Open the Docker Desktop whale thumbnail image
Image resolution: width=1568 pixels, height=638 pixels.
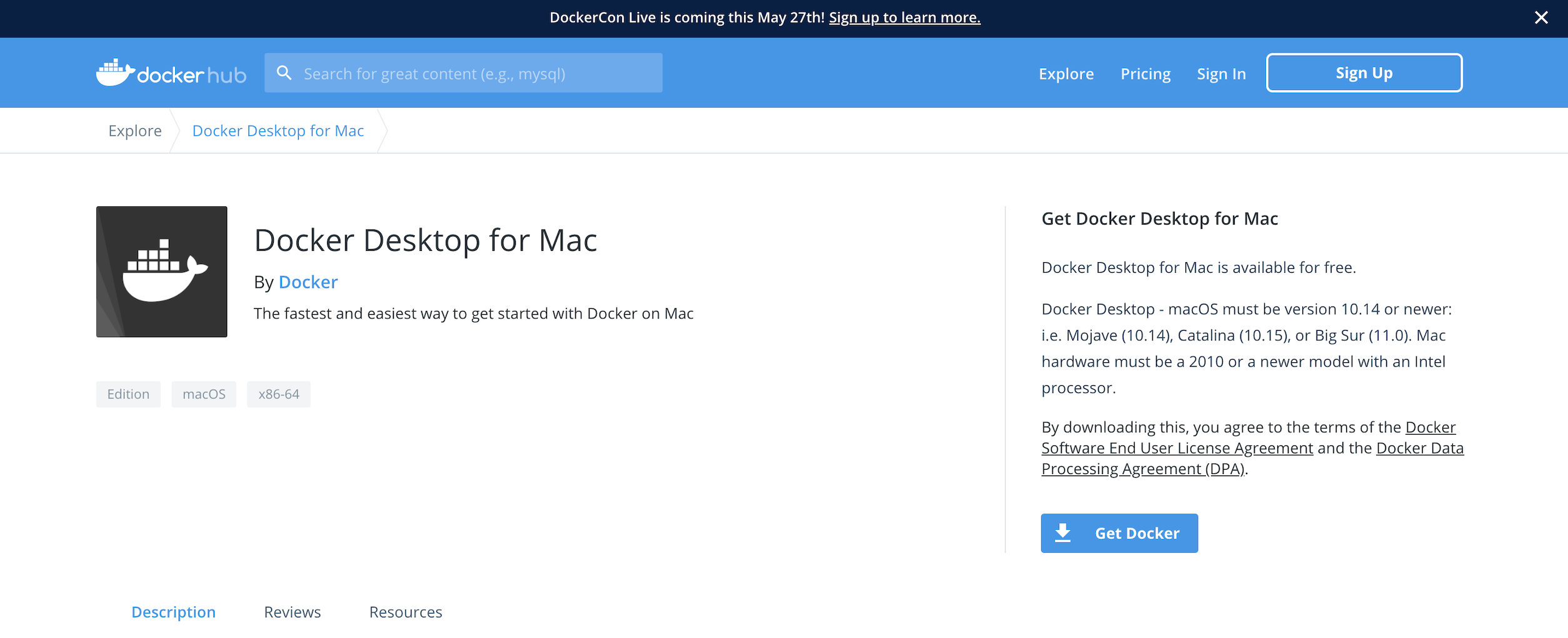pos(161,271)
